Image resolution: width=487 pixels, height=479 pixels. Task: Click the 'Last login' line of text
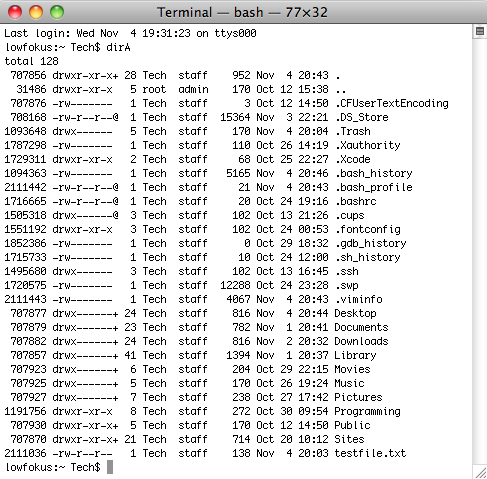[x=130, y=33]
